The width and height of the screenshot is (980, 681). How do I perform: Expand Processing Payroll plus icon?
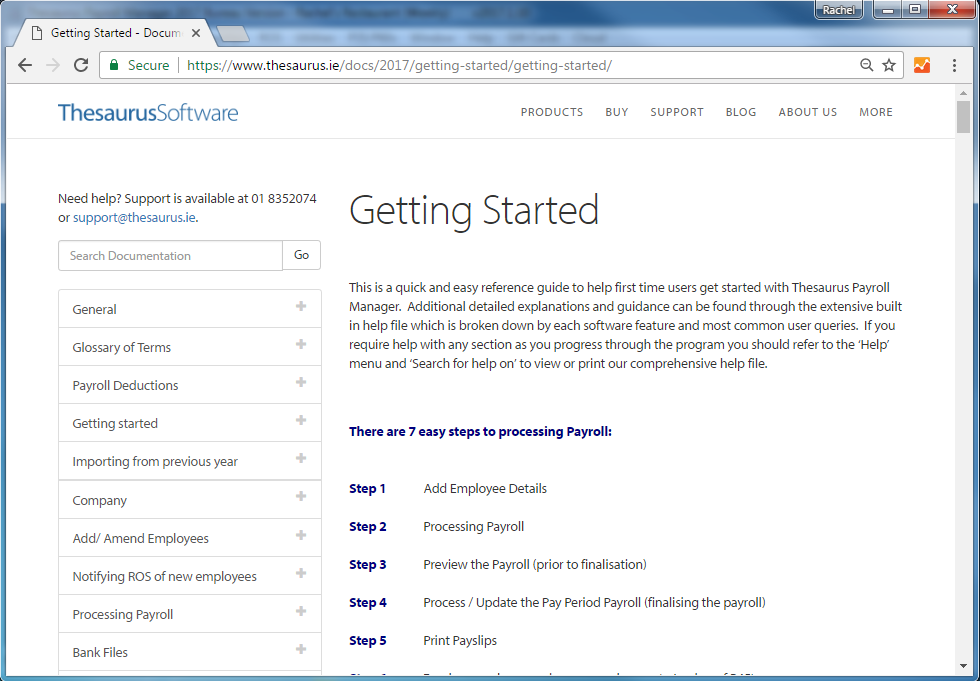(301, 611)
